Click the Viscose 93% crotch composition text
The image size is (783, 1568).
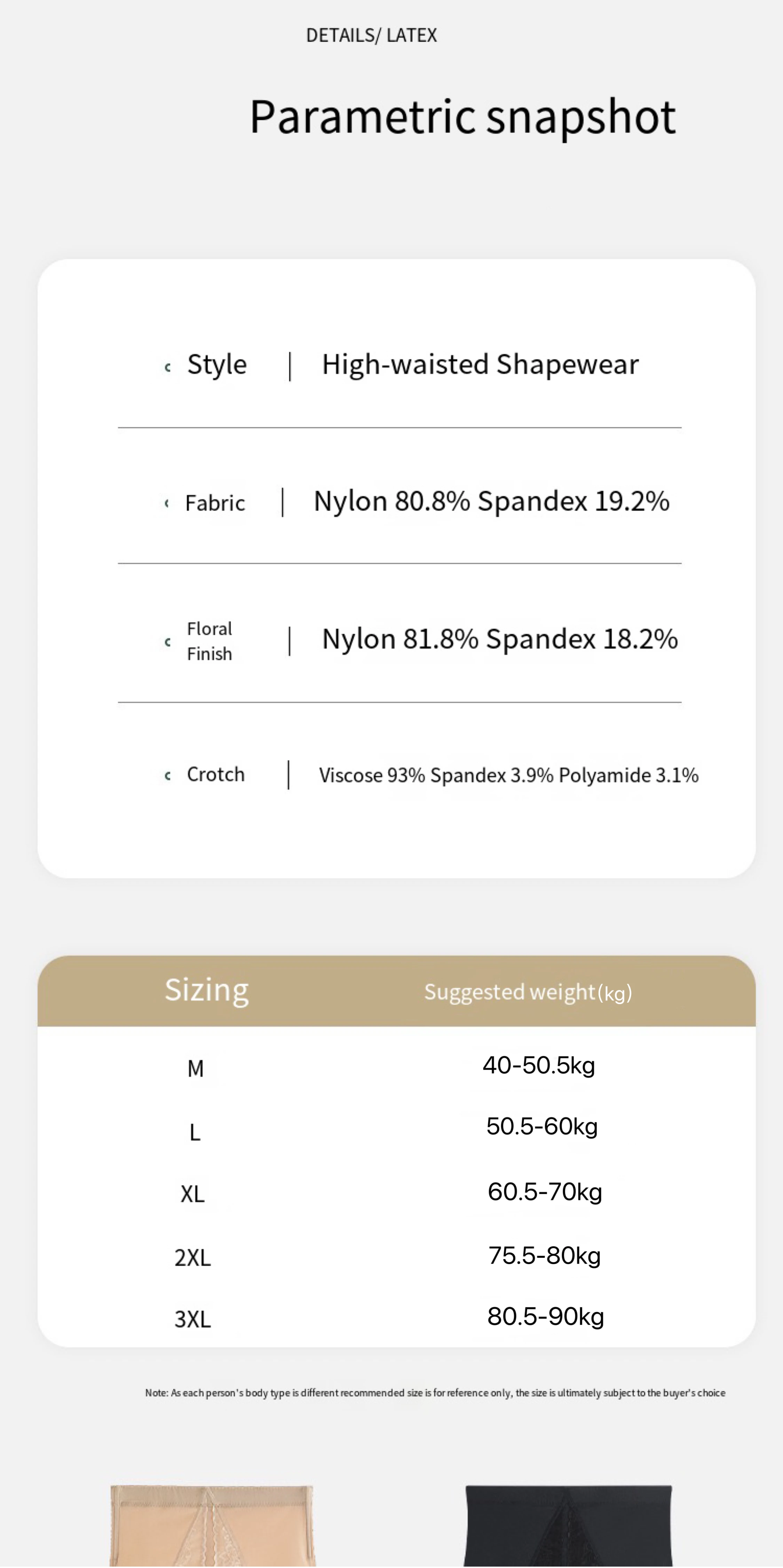(508, 776)
